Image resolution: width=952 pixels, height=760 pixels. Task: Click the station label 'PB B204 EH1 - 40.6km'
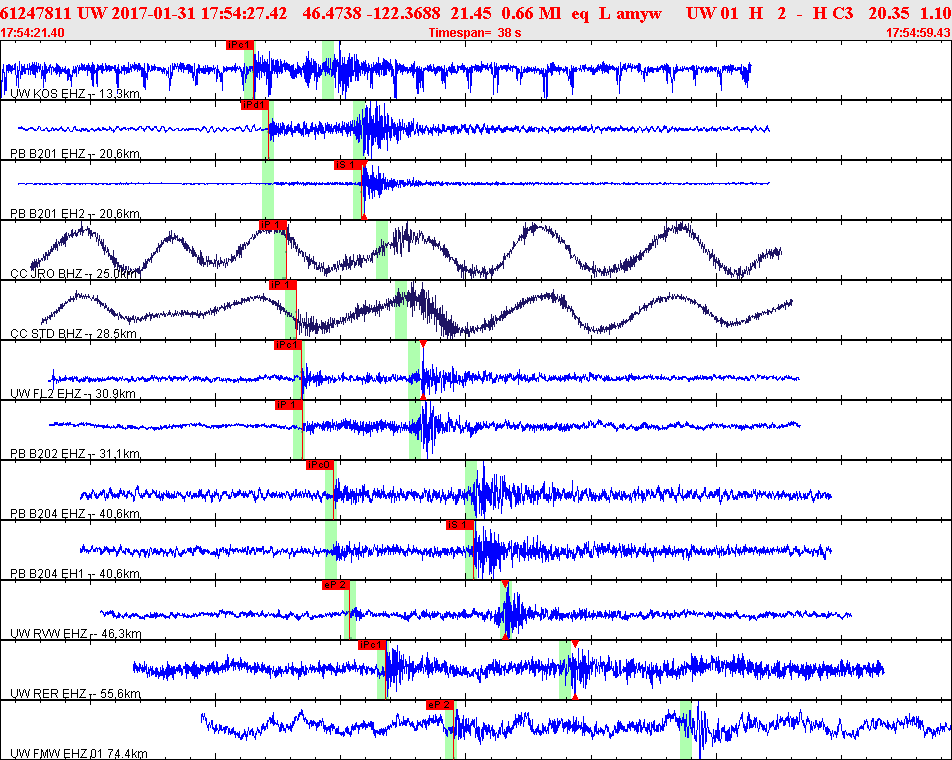click(75, 574)
